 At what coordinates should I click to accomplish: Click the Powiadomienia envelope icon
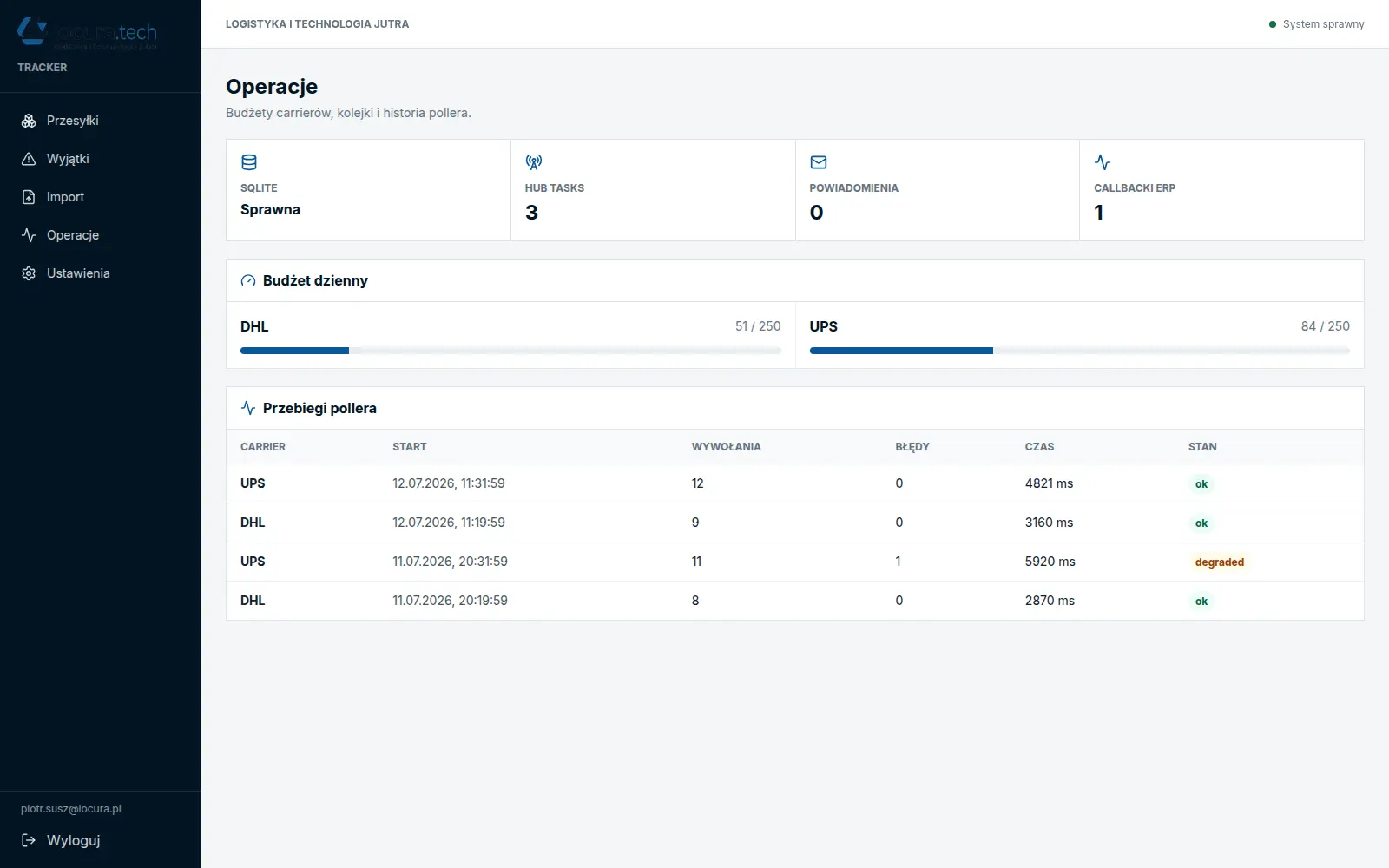pos(819,162)
